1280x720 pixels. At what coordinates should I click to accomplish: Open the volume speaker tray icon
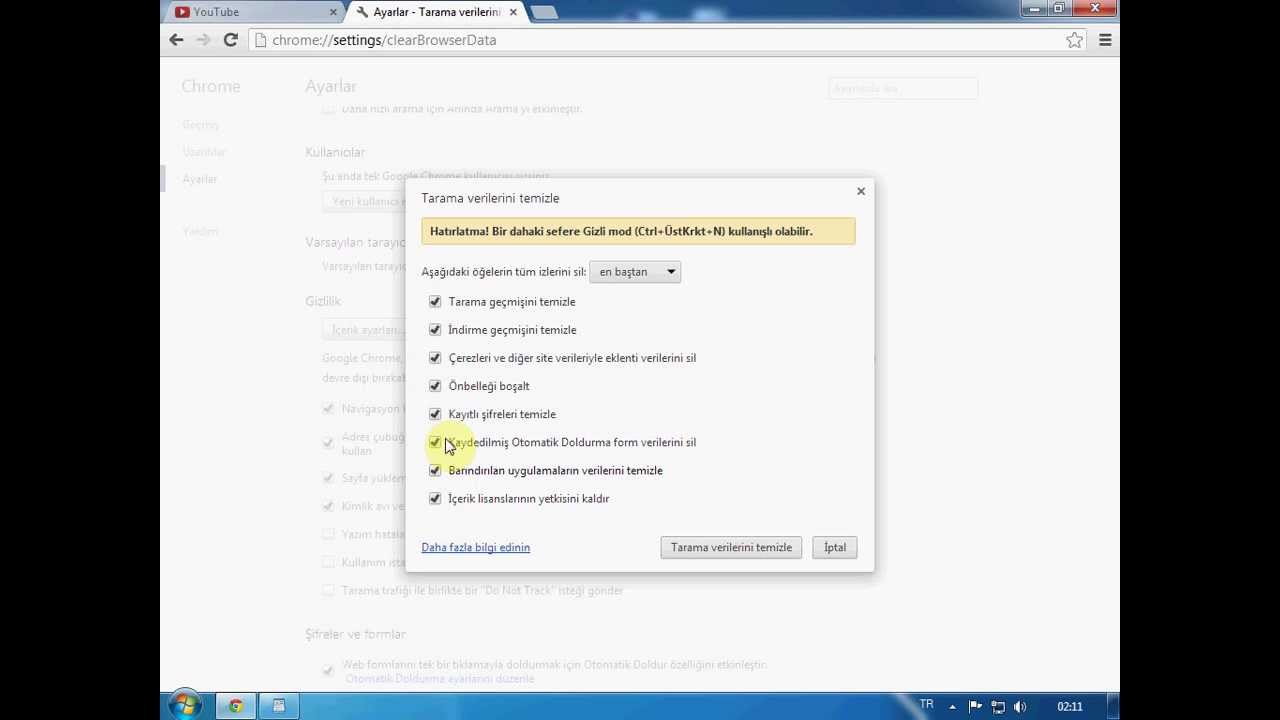pos(1020,706)
